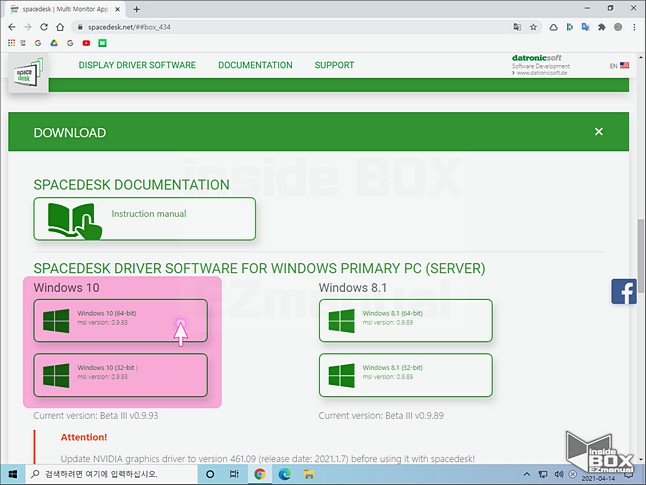This screenshot has width=646, height=485.
Task: Go back with the browser back arrow
Action: coord(12,27)
